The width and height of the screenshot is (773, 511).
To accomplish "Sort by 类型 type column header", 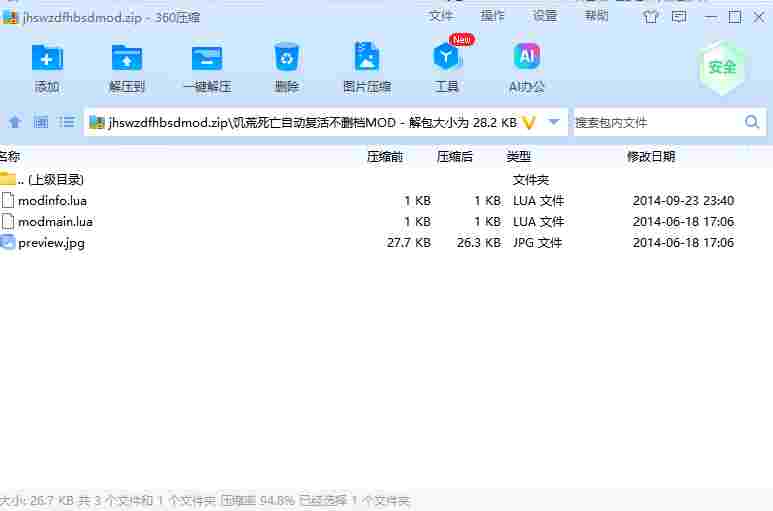I will point(519,157).
